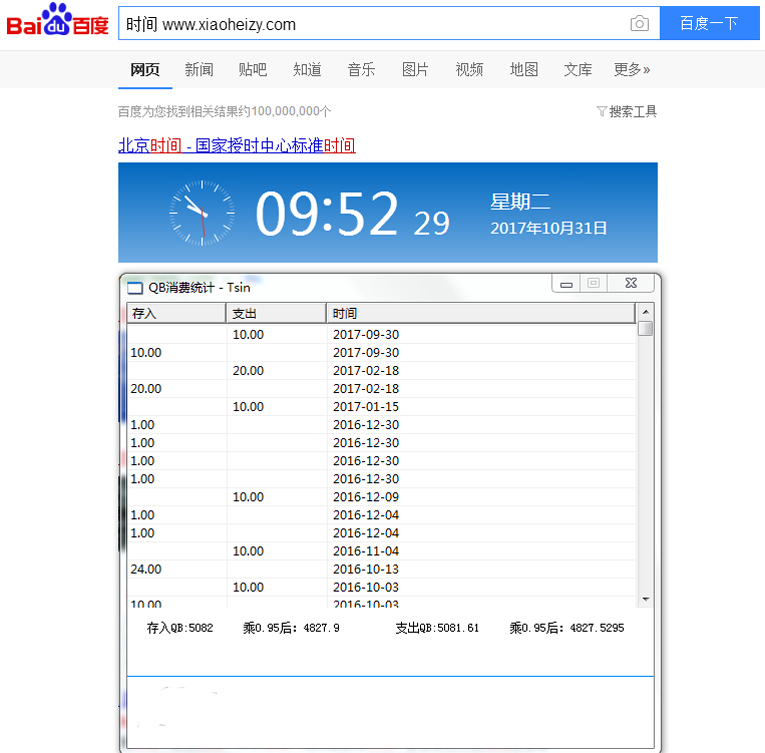The height and width of the screenshot is (753, 765).
Task: Click the Baidu search input field
Action: coord(370,24)
